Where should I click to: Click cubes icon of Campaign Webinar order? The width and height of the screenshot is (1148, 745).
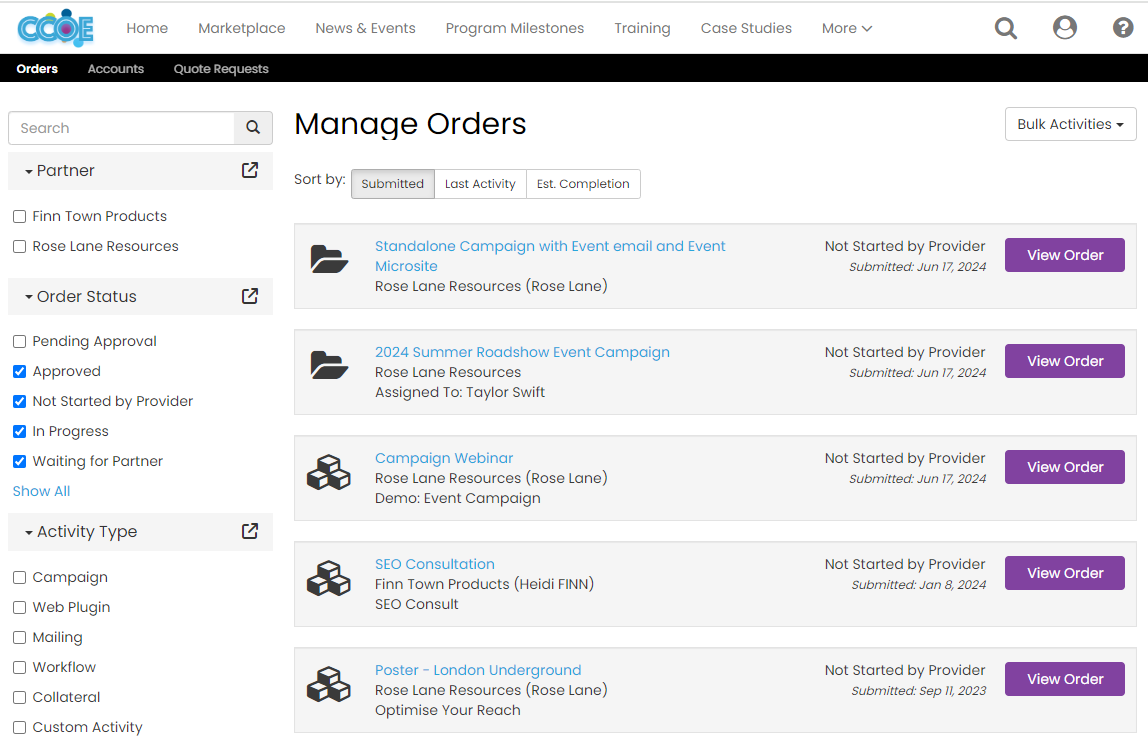329,472
